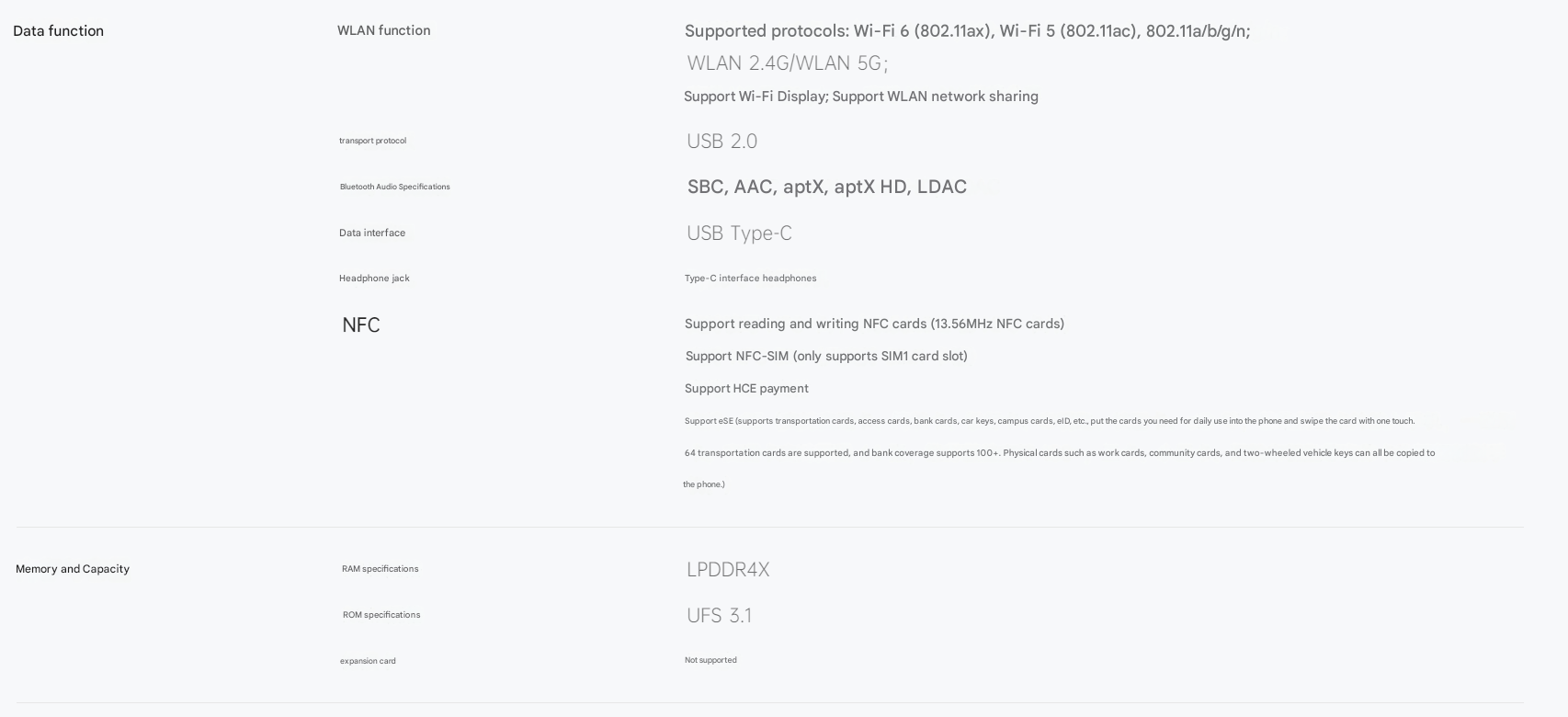1568x717 pixels.
Task: Click Support HCE payment text
Action: 746,389
